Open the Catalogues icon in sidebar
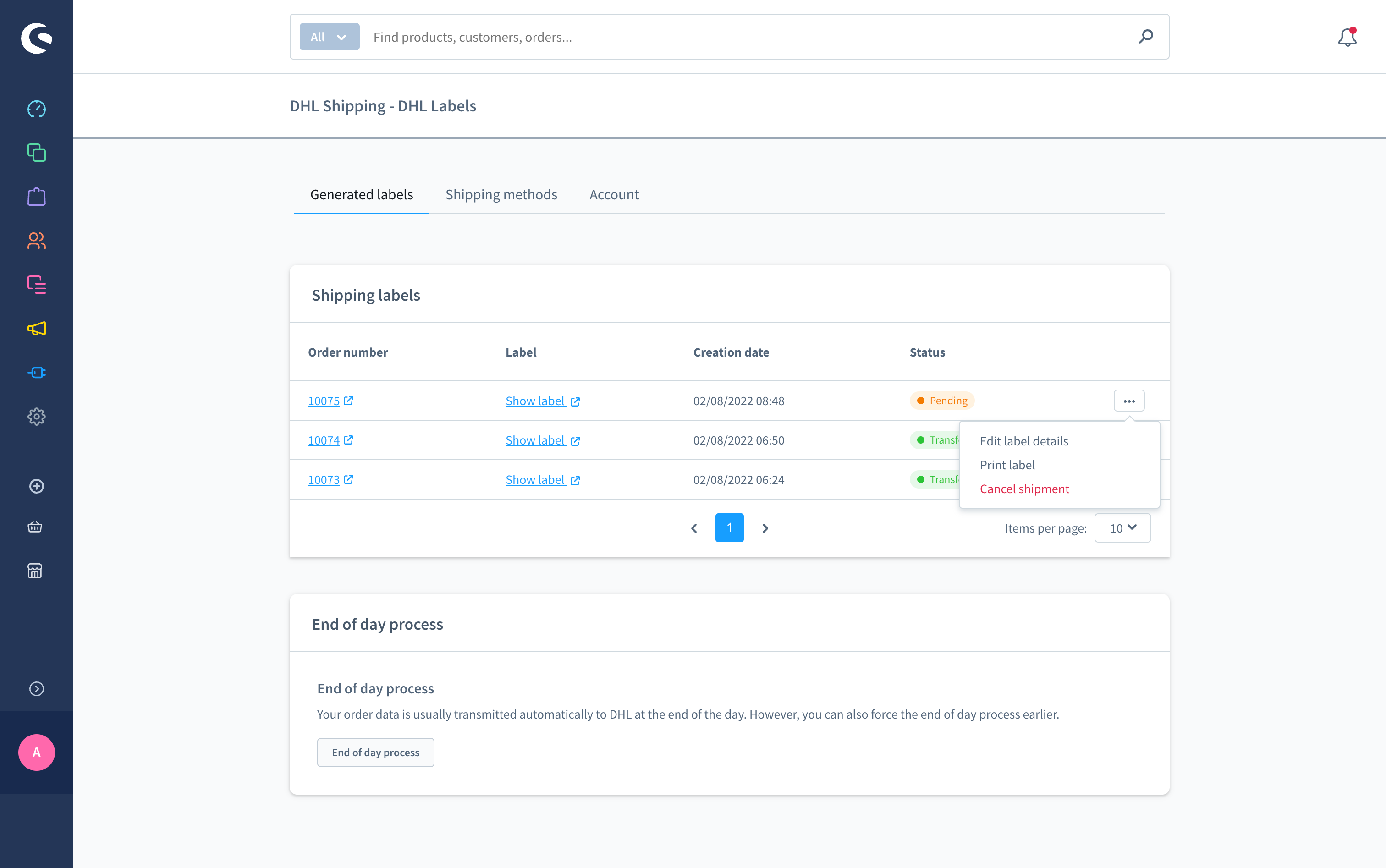 37,153
